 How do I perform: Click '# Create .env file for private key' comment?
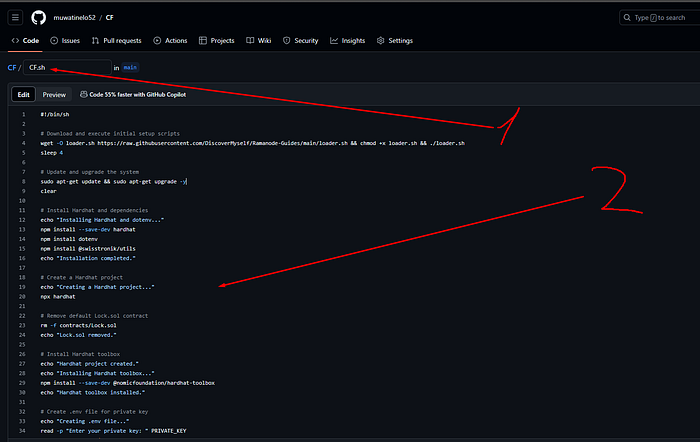pos(94,412)
